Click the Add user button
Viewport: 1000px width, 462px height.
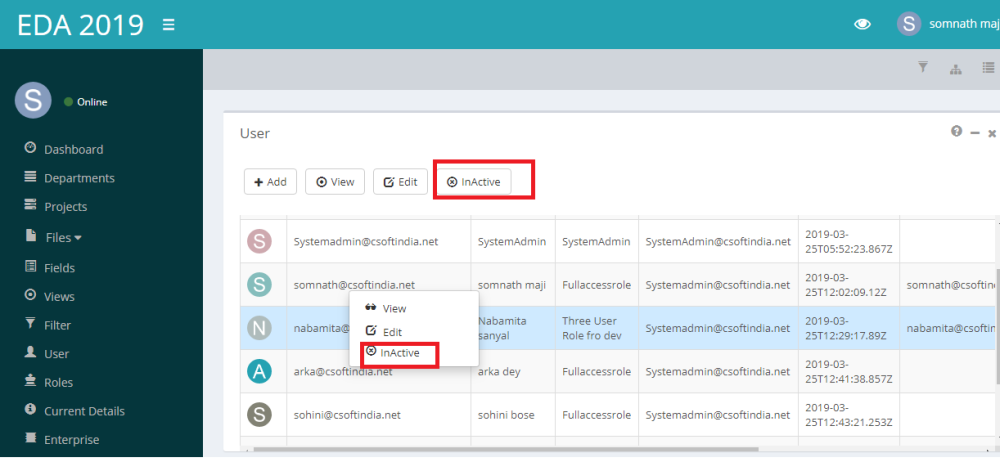click(x=270, y=182)
